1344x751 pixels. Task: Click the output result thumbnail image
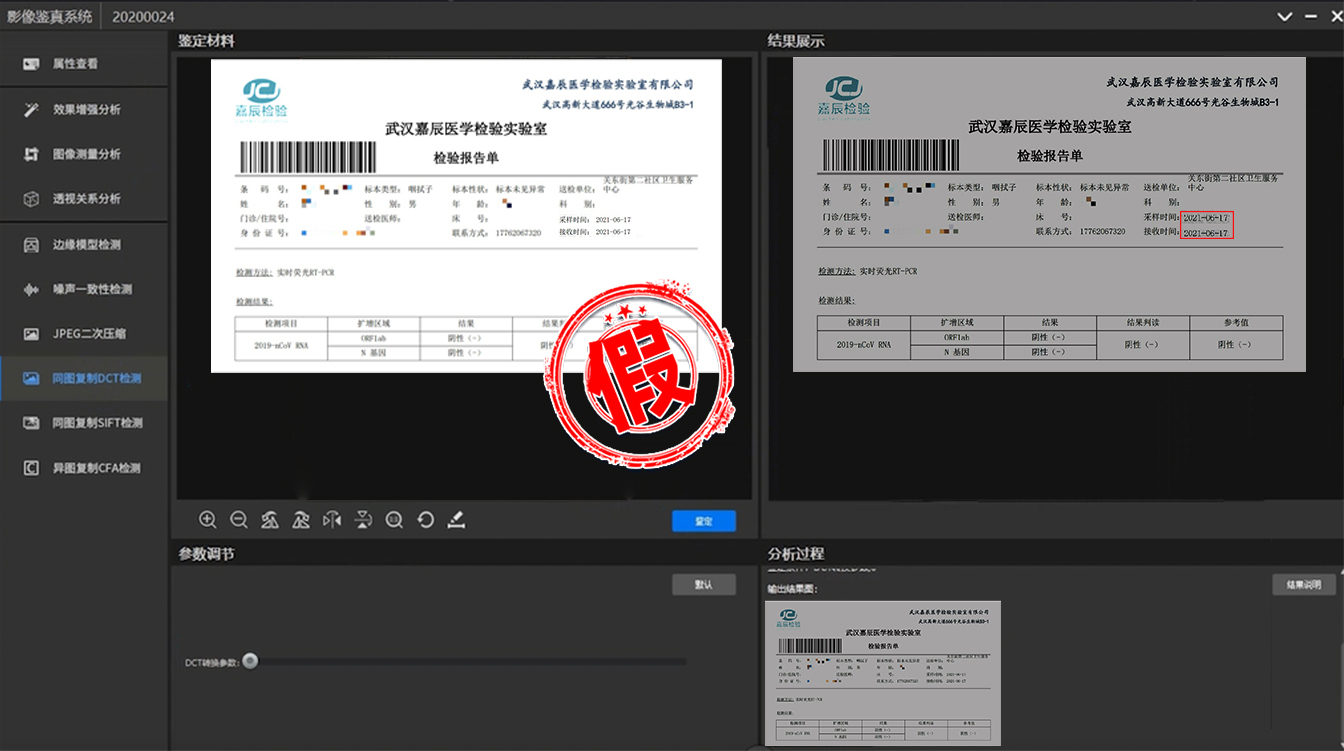(883, 673)
